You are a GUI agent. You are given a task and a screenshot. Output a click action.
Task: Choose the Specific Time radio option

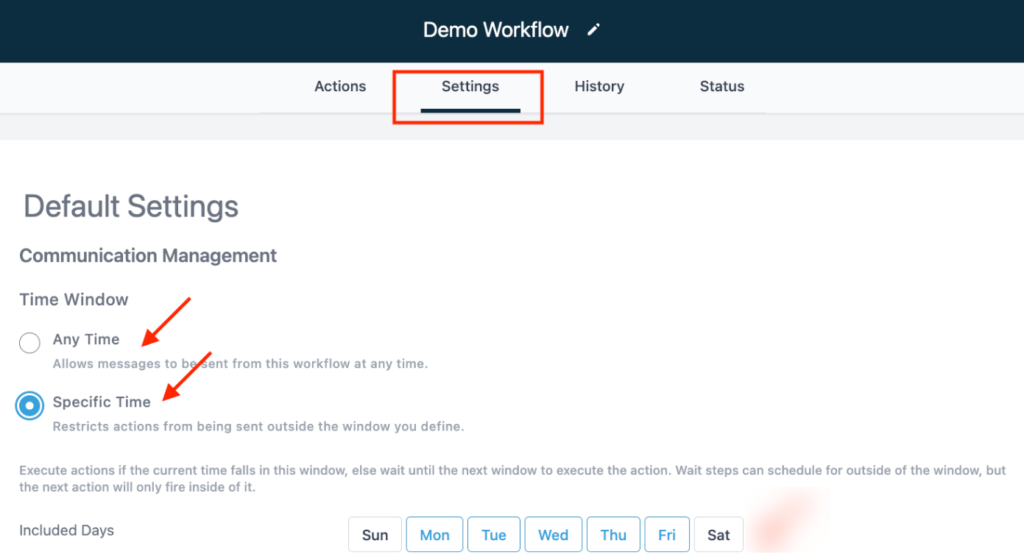[x=30, y=405]
